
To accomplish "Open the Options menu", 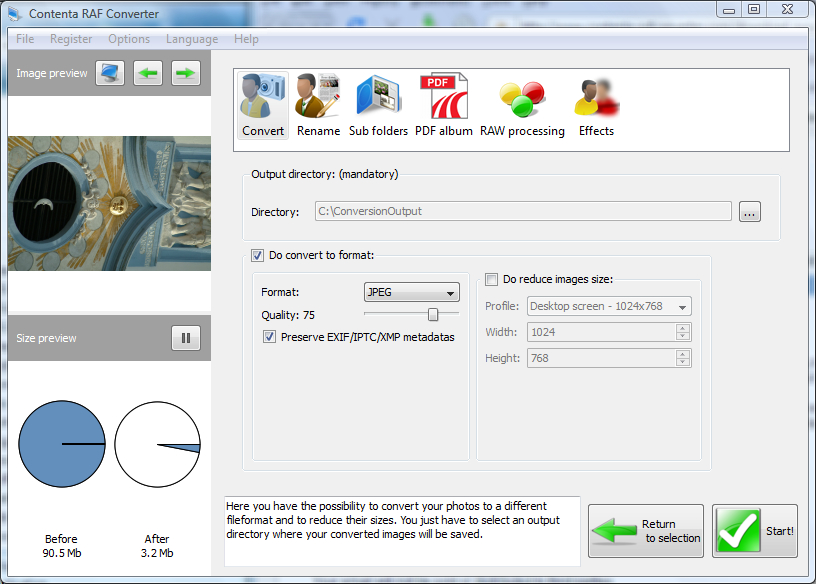I will click(x=129, y=39).
